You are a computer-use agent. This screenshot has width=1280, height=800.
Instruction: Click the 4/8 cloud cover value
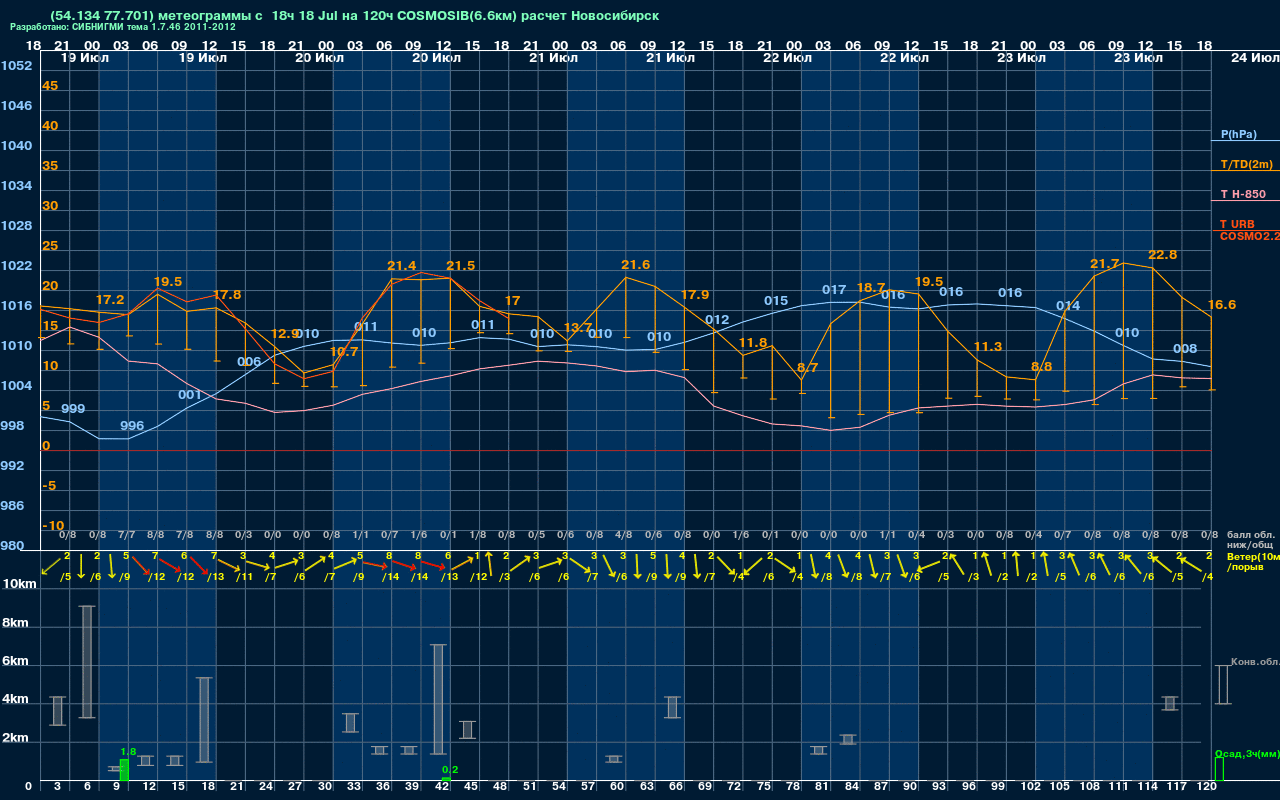click(624, 535)
